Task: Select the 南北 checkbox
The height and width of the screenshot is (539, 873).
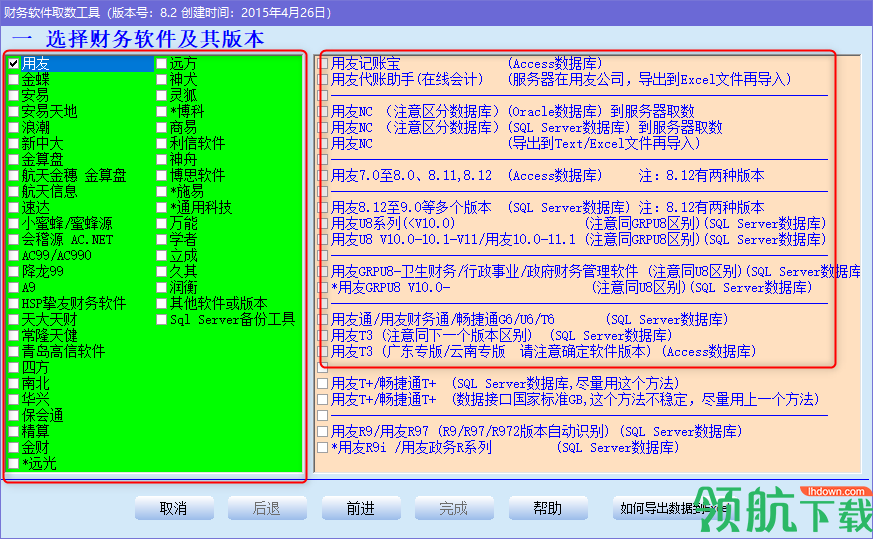Action: [14, 384]
